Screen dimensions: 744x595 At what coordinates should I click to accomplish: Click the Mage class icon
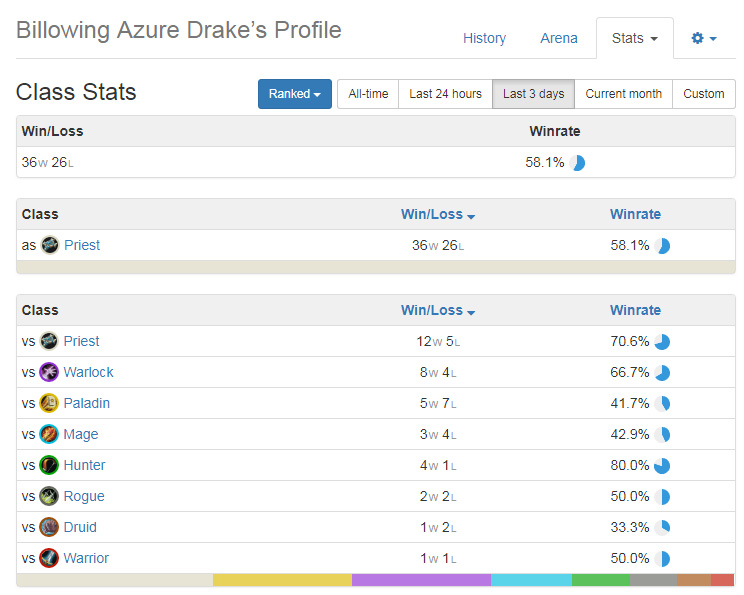coord(49,434)
